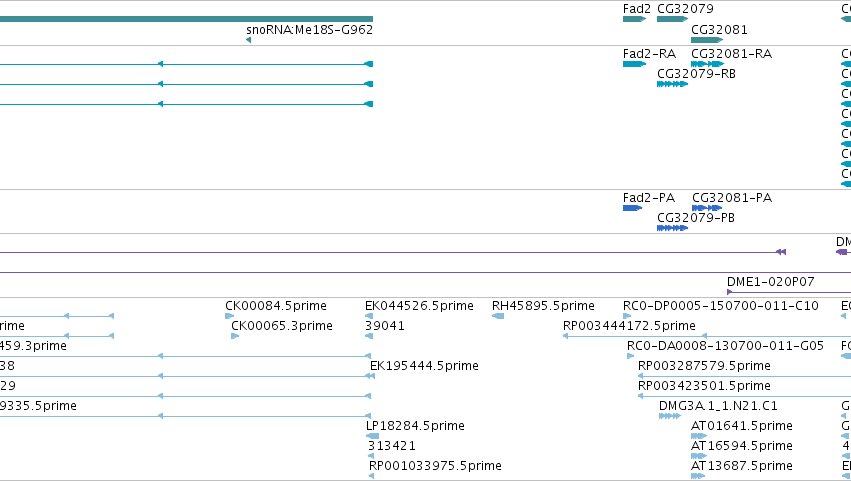Select CG32079-RB transcript exons

point(672,84)
